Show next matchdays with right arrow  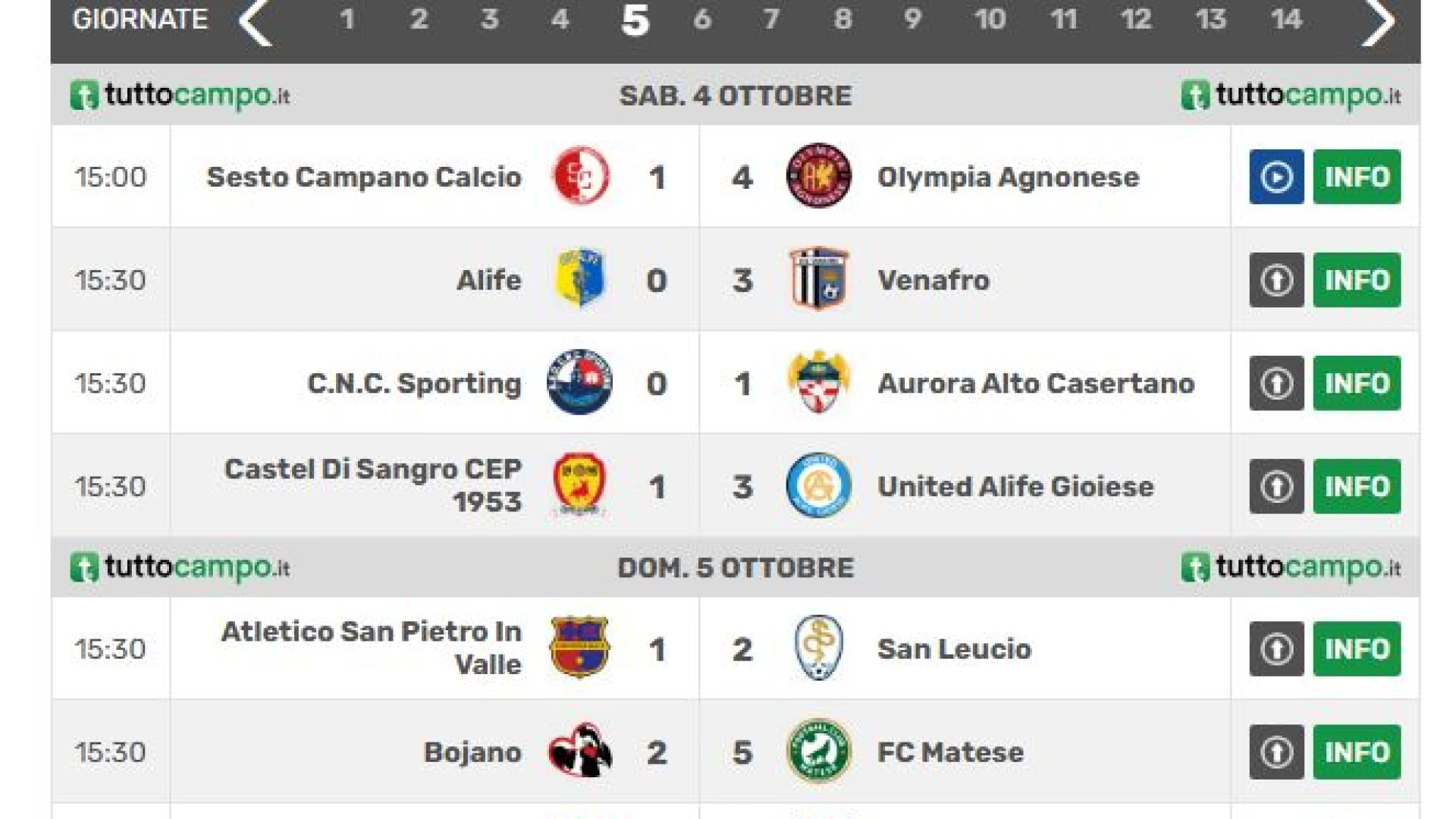[x=1378, y=21]
